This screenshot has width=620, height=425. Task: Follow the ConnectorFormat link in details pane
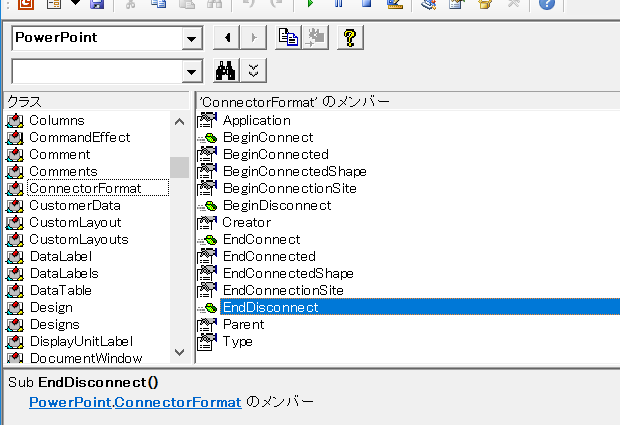[x=178, y=402]
